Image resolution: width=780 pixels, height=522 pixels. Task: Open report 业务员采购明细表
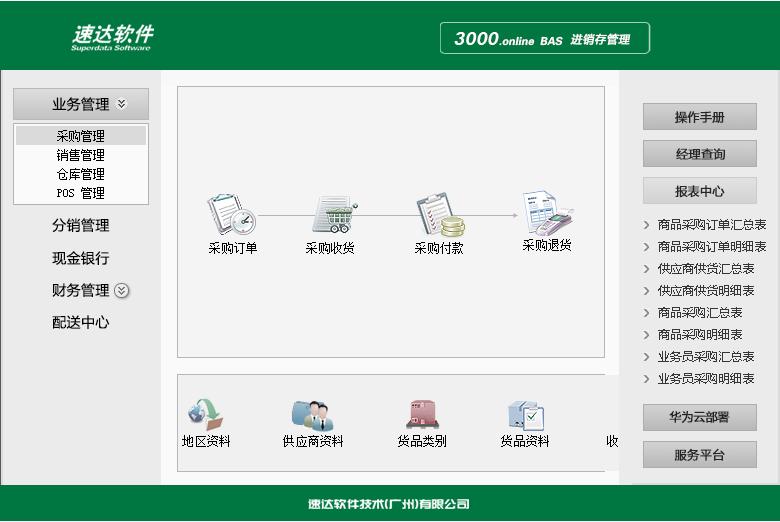tap(706, 379)
